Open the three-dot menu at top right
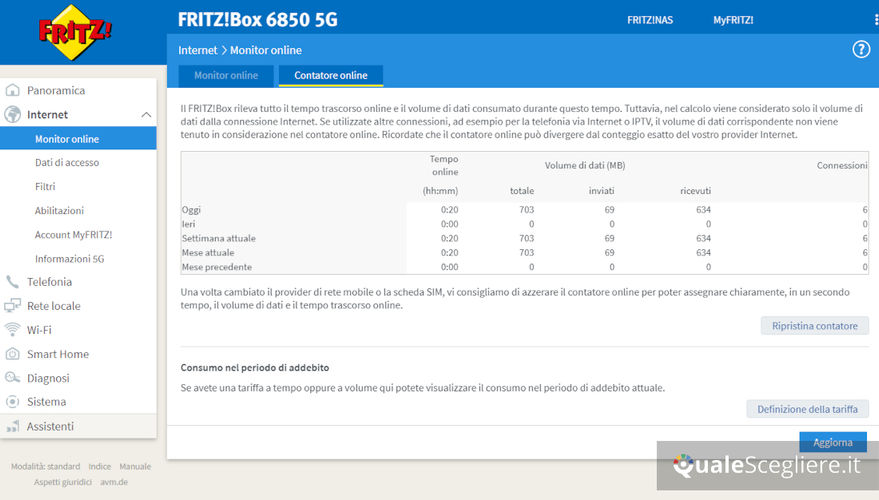This screenshot has width=879, height=500. point(876,20)
